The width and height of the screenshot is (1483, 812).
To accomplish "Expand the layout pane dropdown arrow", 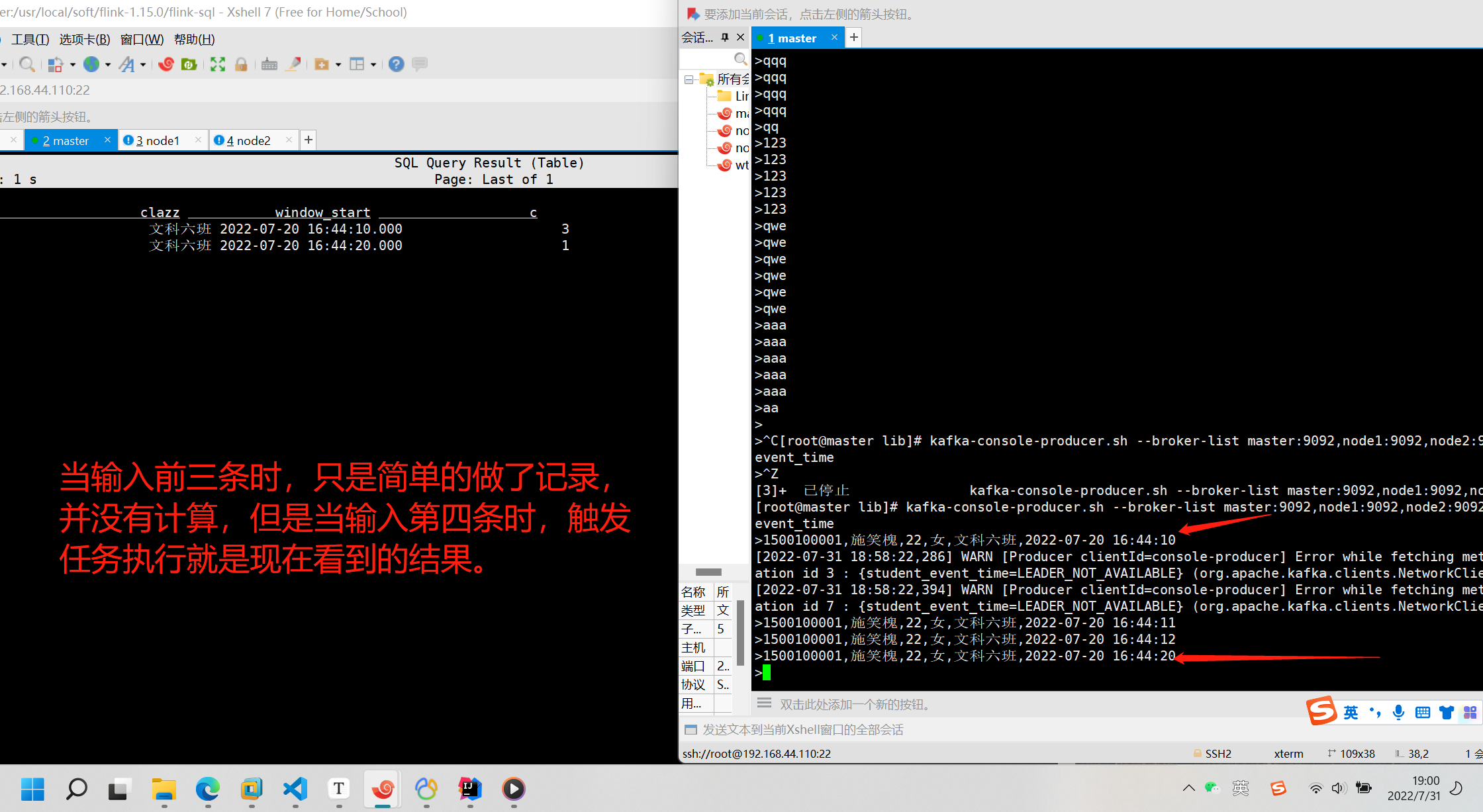I will 373,64.
